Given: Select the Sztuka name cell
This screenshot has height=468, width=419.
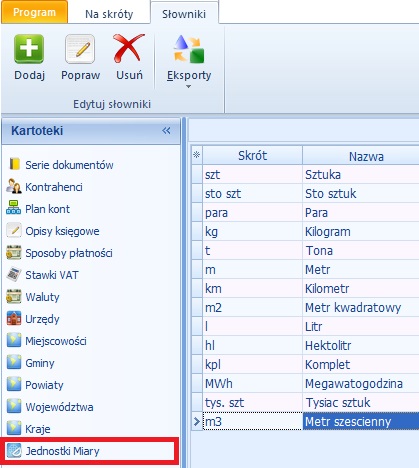Looking at the screenshot, I should point(361,174).
